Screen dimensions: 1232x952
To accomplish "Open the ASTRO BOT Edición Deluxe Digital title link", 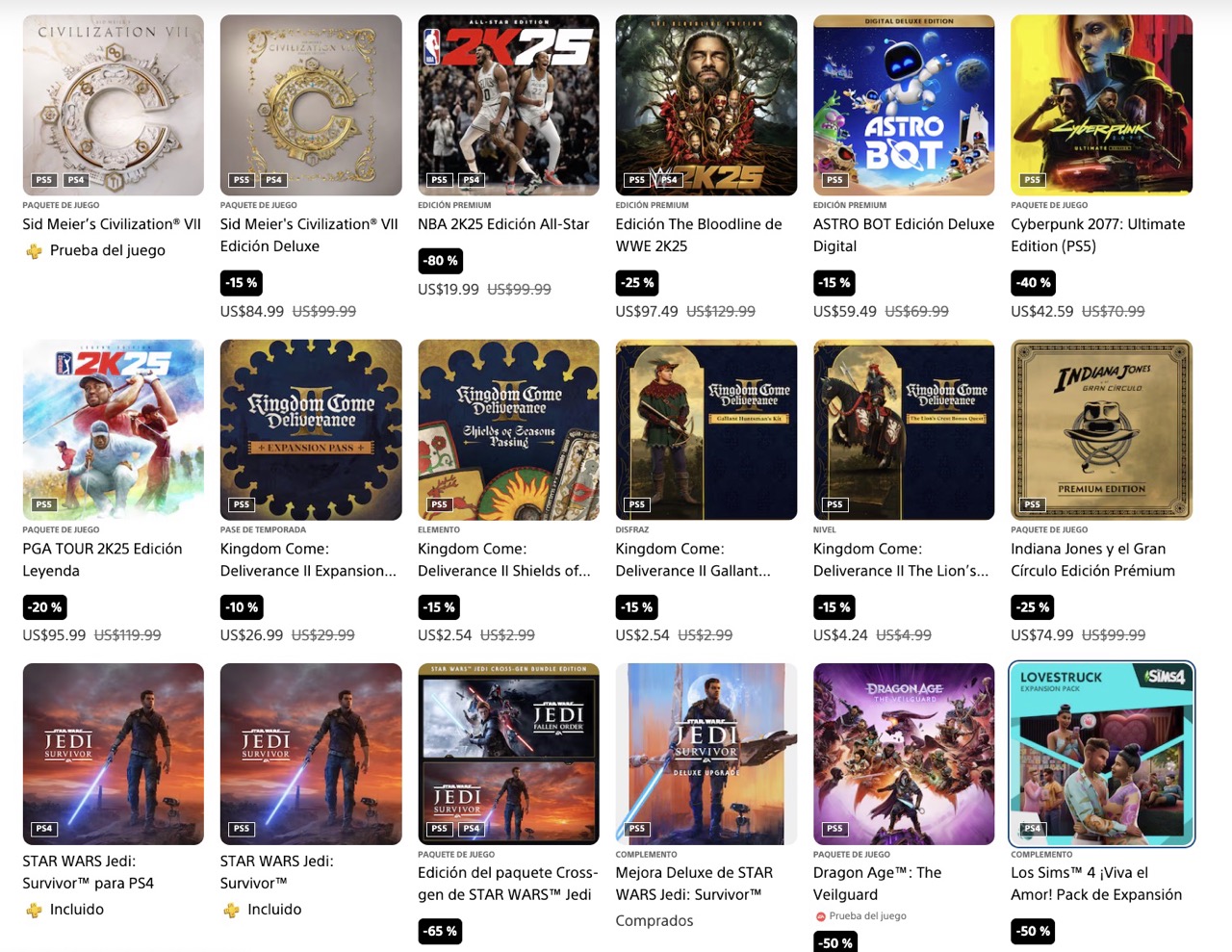I will click(x=904, y=235).
